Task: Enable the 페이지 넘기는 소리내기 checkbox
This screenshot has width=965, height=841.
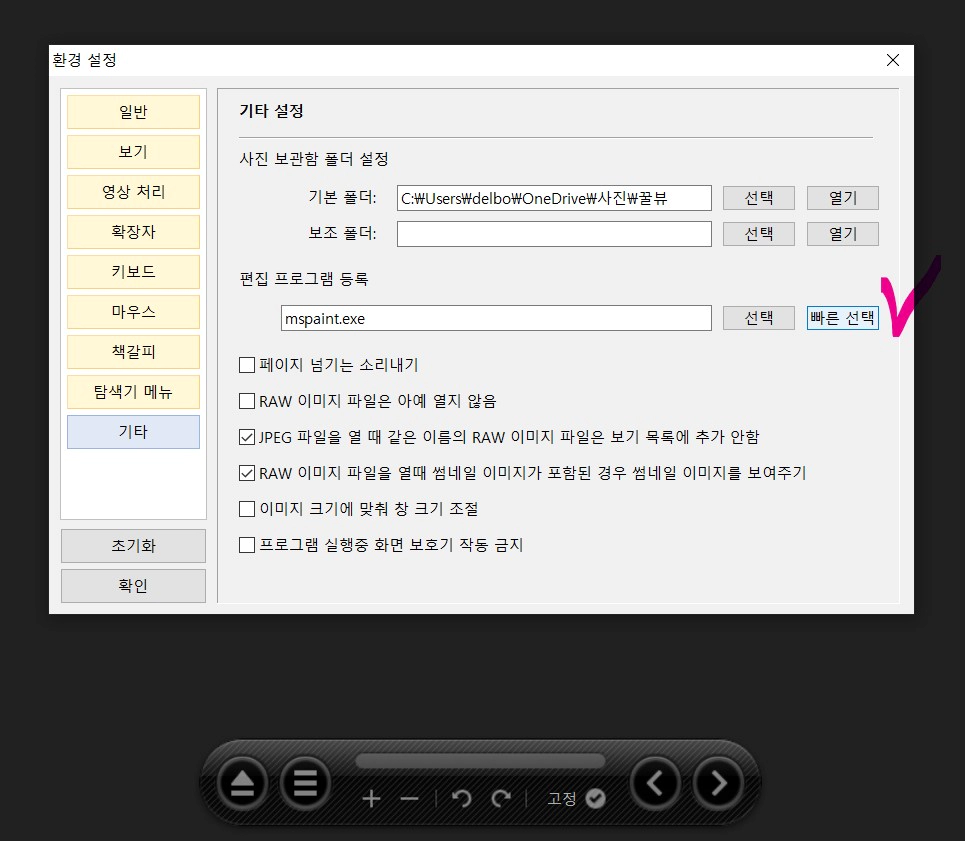Action: (246, 365)
